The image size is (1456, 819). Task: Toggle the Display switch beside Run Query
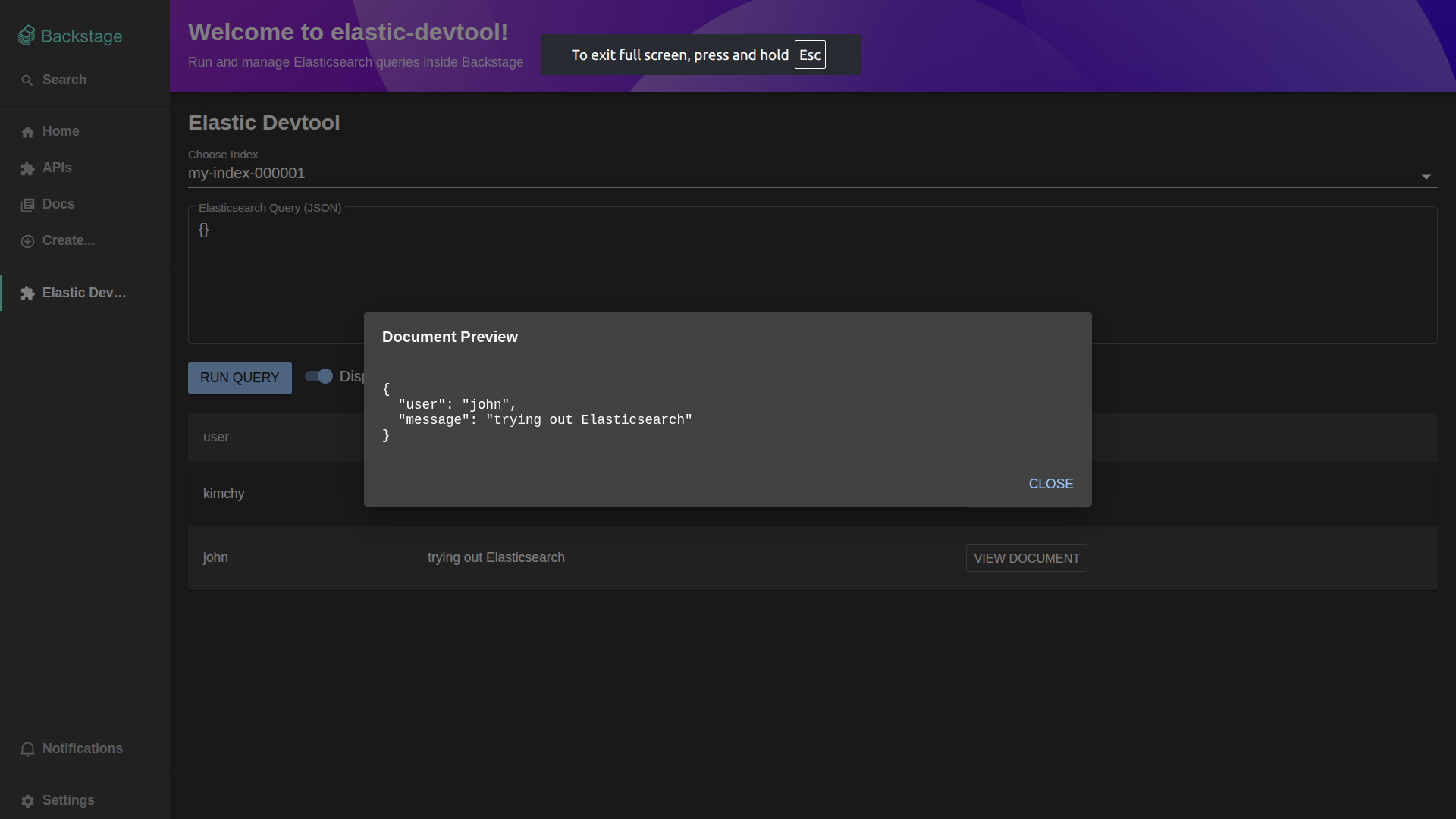tap(318, 376)
